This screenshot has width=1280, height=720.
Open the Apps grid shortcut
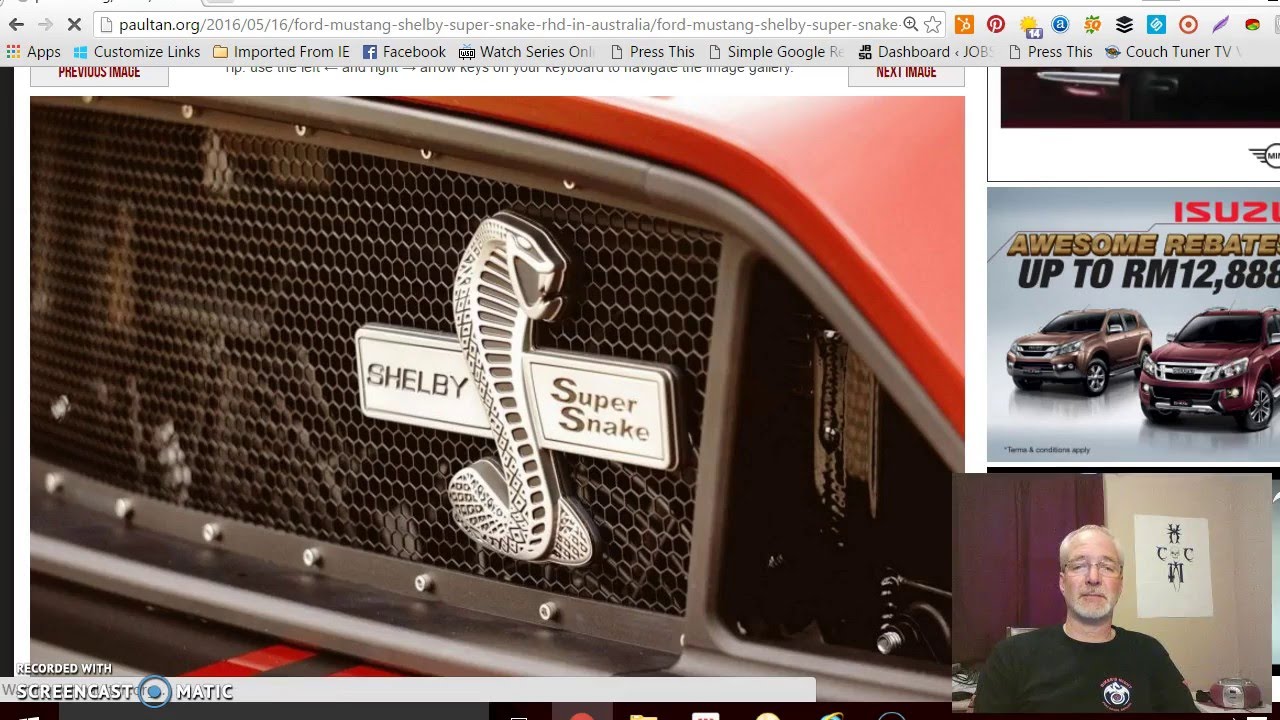pos(33,52)
